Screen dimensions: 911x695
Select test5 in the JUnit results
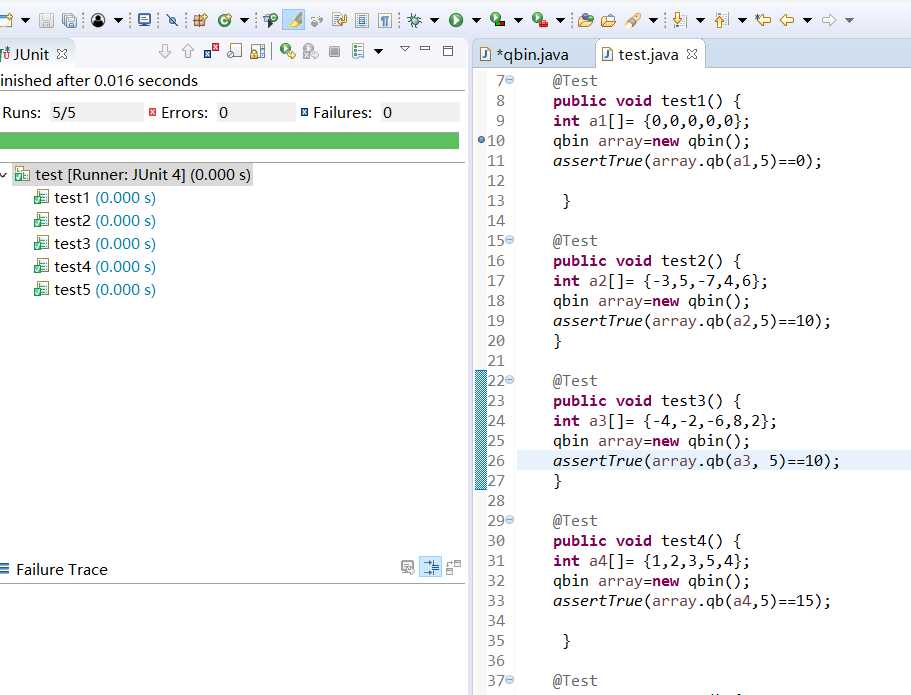[x=95, y=289]
